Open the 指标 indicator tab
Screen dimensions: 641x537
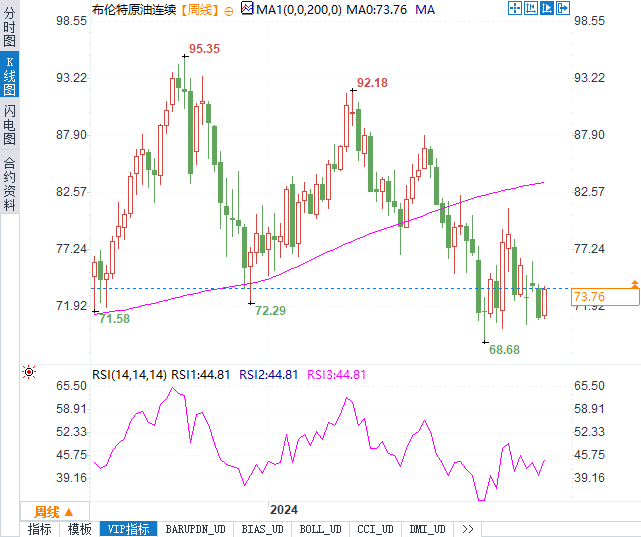tap(40, 529)
